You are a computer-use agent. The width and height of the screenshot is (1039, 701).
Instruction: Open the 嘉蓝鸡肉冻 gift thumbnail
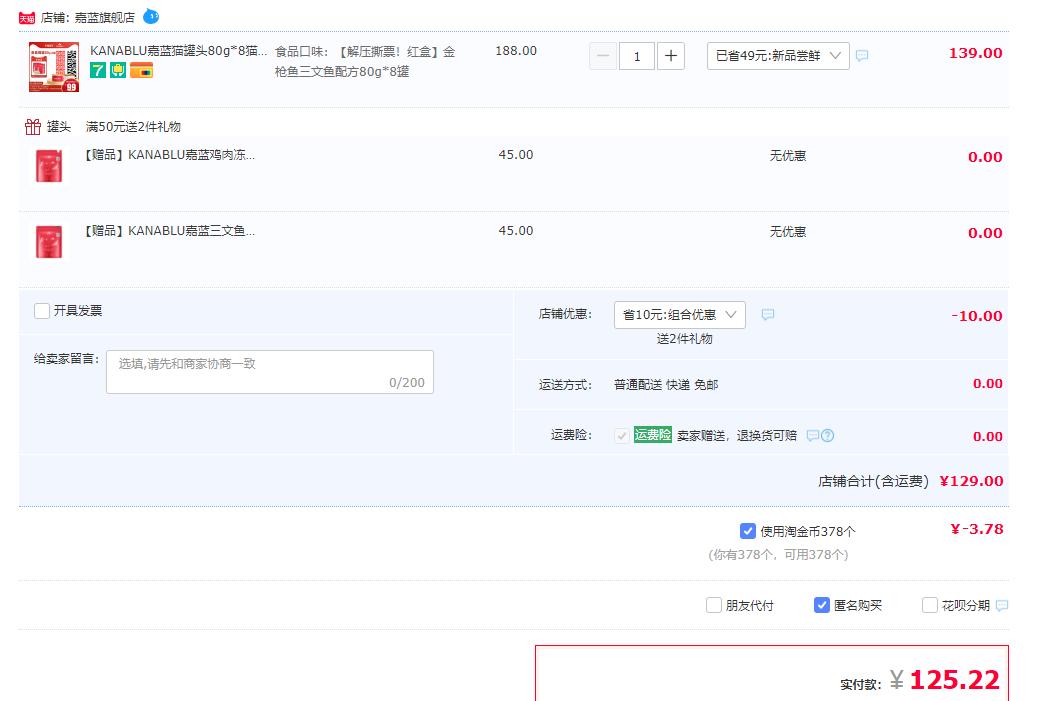click(49, 165)
